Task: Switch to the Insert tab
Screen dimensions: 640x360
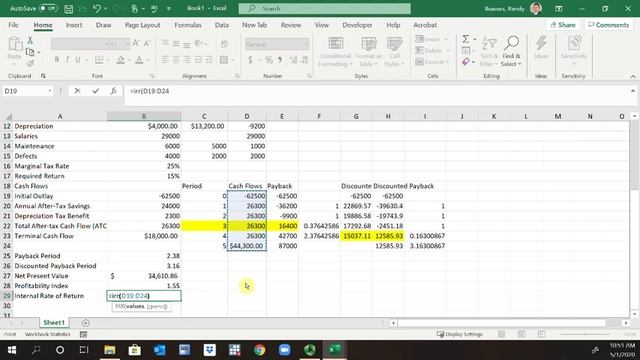Action: point(74,25)
